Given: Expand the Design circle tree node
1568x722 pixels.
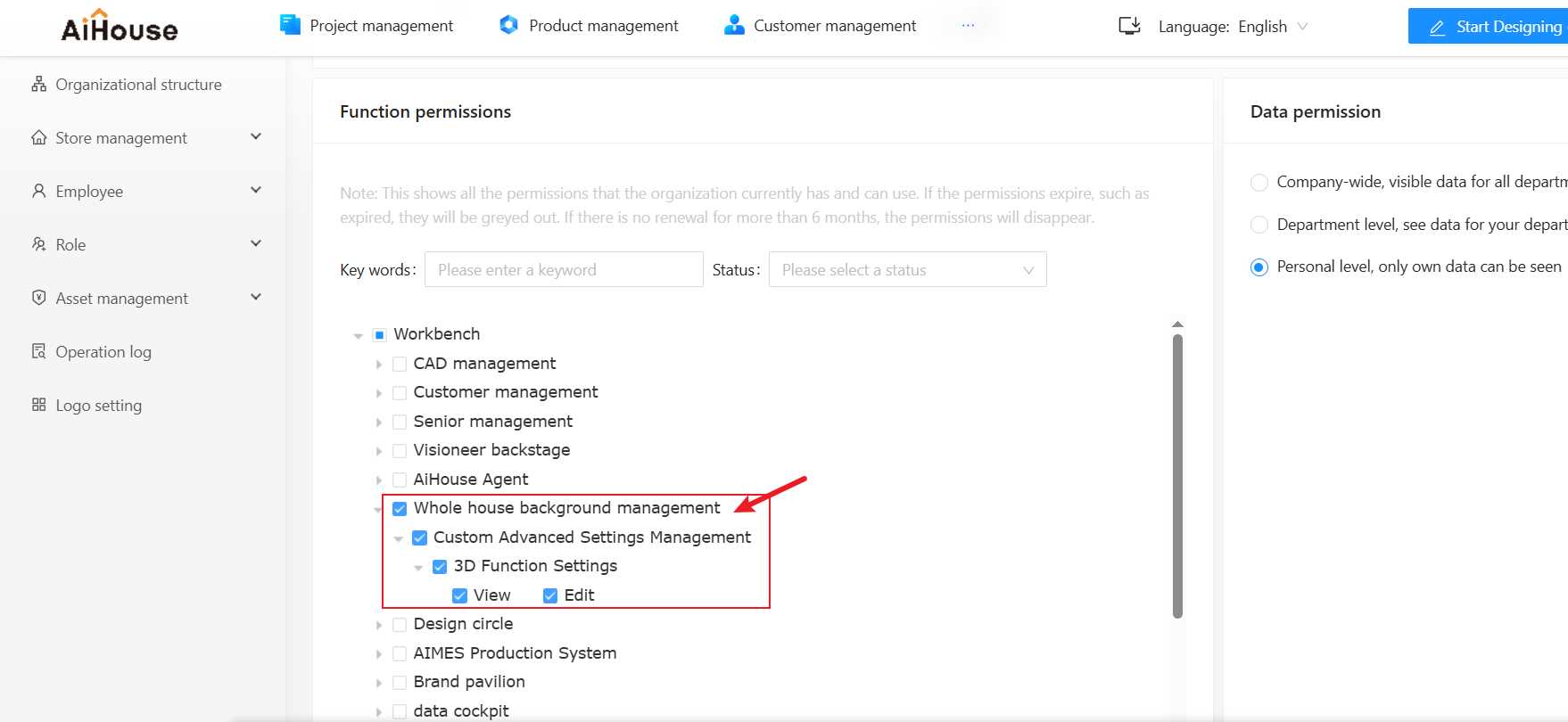Looking at the screenshot, I should pos(379,626).
